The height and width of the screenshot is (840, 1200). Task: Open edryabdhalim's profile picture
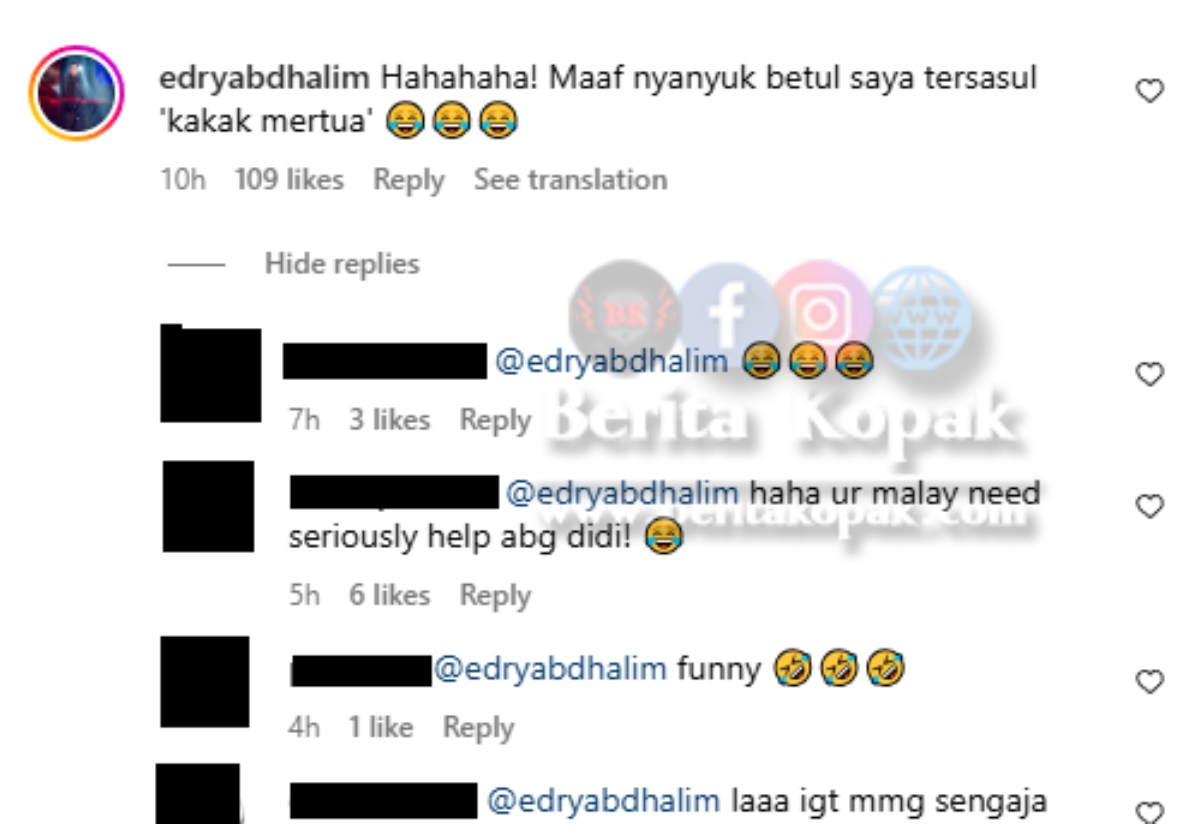point(78,92)
